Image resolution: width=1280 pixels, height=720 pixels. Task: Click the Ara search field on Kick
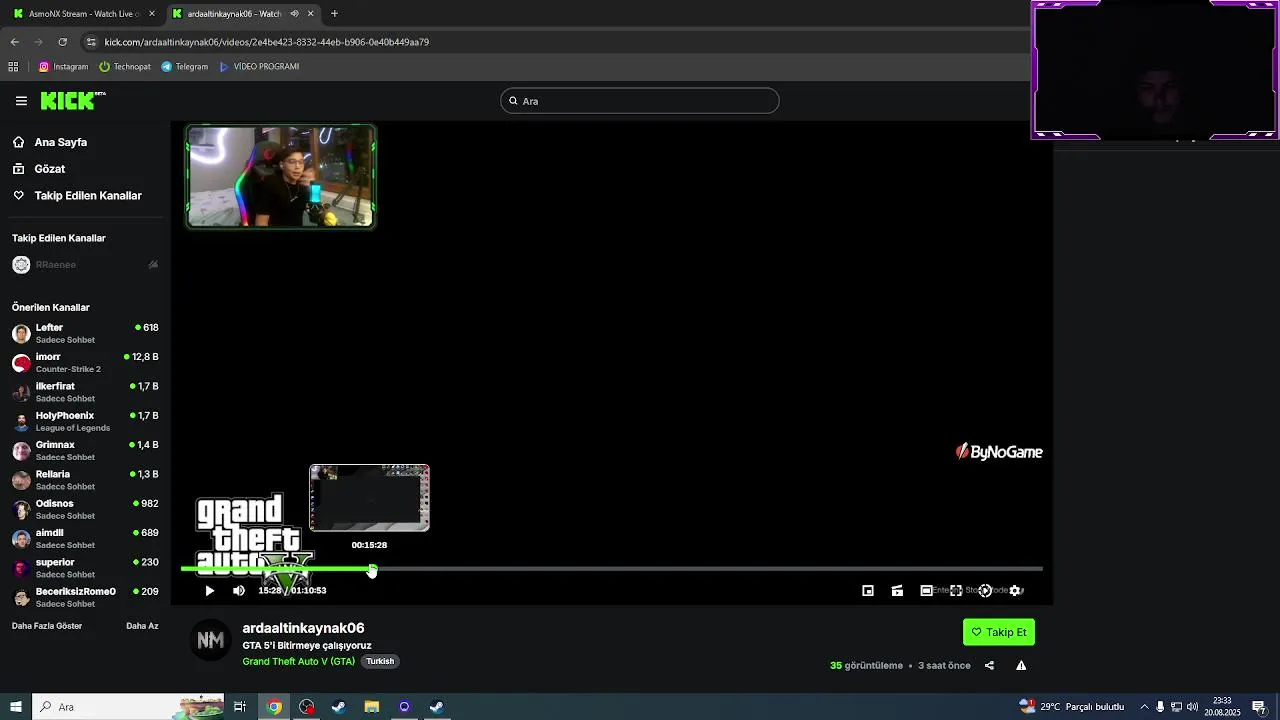click(x=639, y=101)
